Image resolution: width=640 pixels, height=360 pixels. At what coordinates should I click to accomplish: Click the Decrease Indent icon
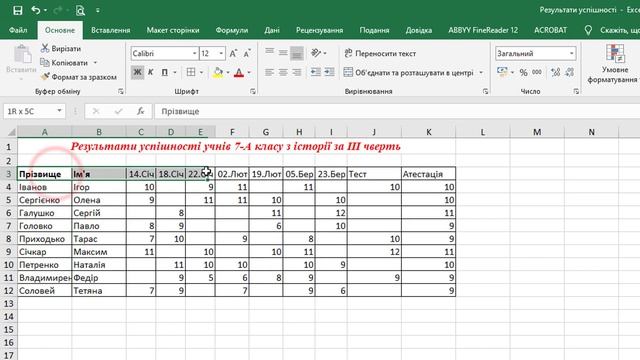coord(316,72)
